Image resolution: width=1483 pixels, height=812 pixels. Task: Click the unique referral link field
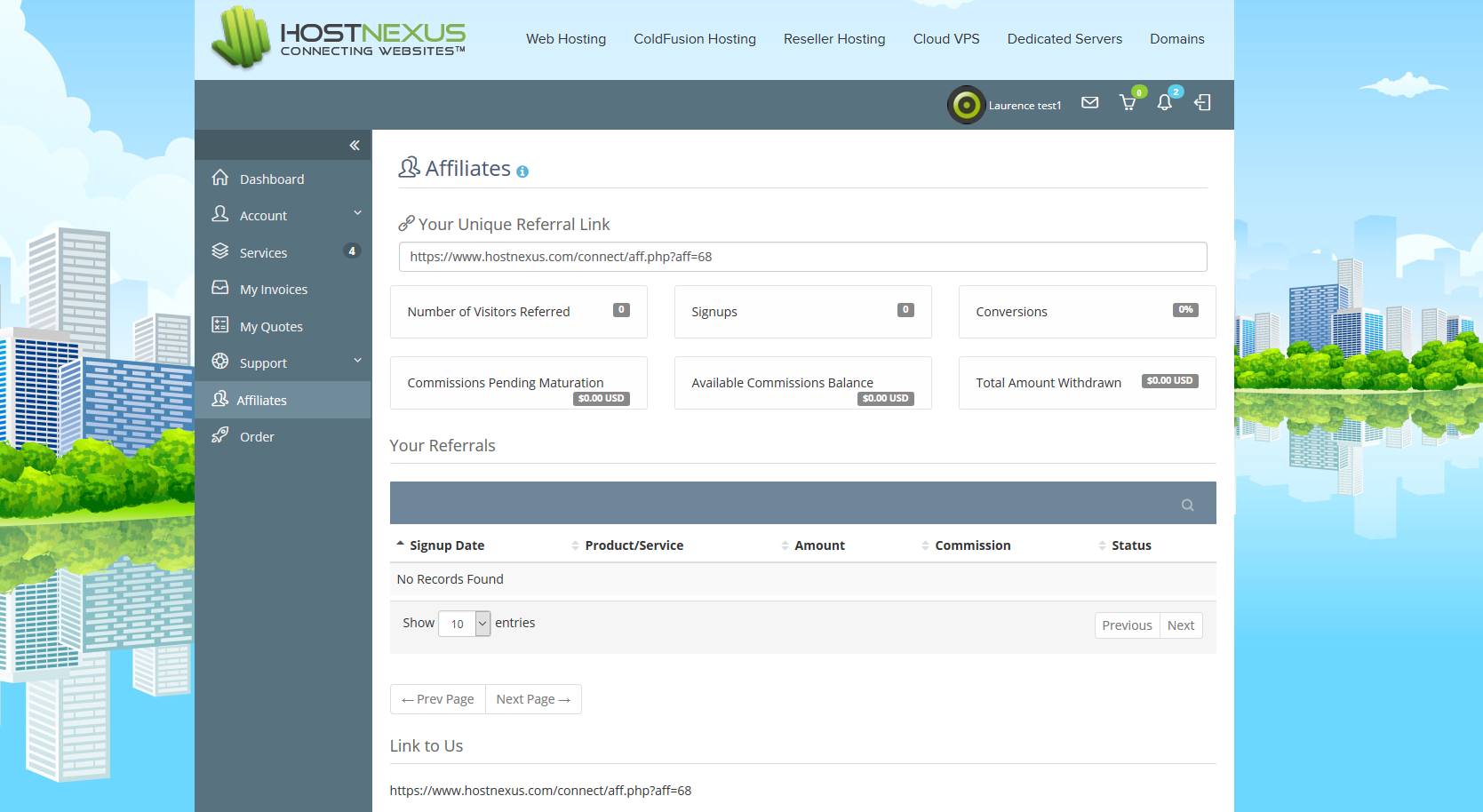(802, 257)
